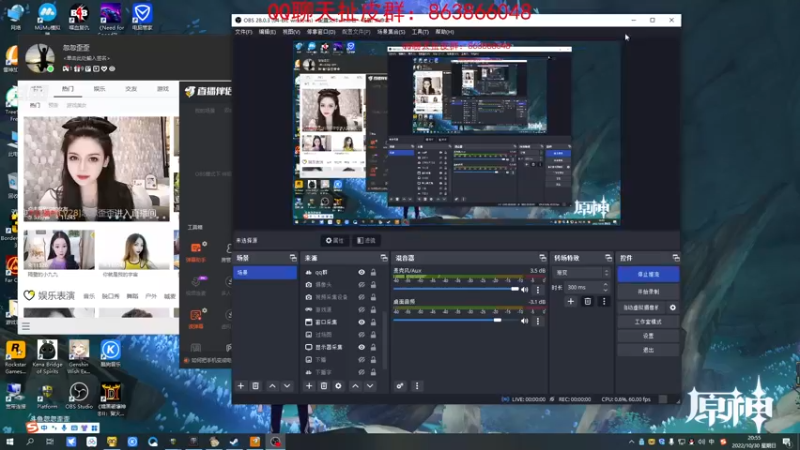Click the blue 停止推流 button
800x450 pixels.
tap(648, 274)
